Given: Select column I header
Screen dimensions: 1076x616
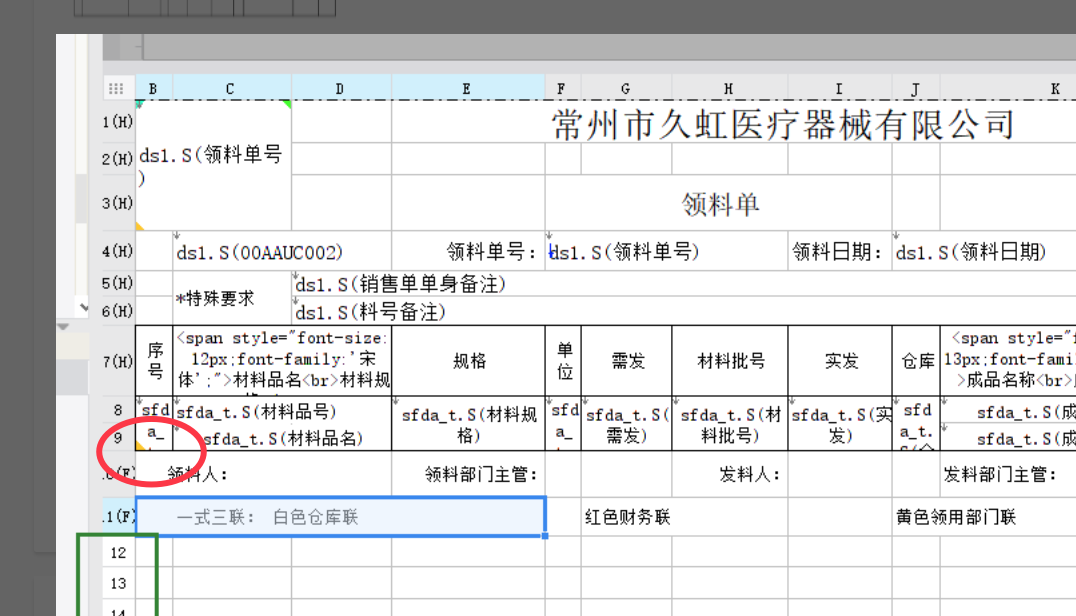Looking at the screenshot, I should click(839, 88).
